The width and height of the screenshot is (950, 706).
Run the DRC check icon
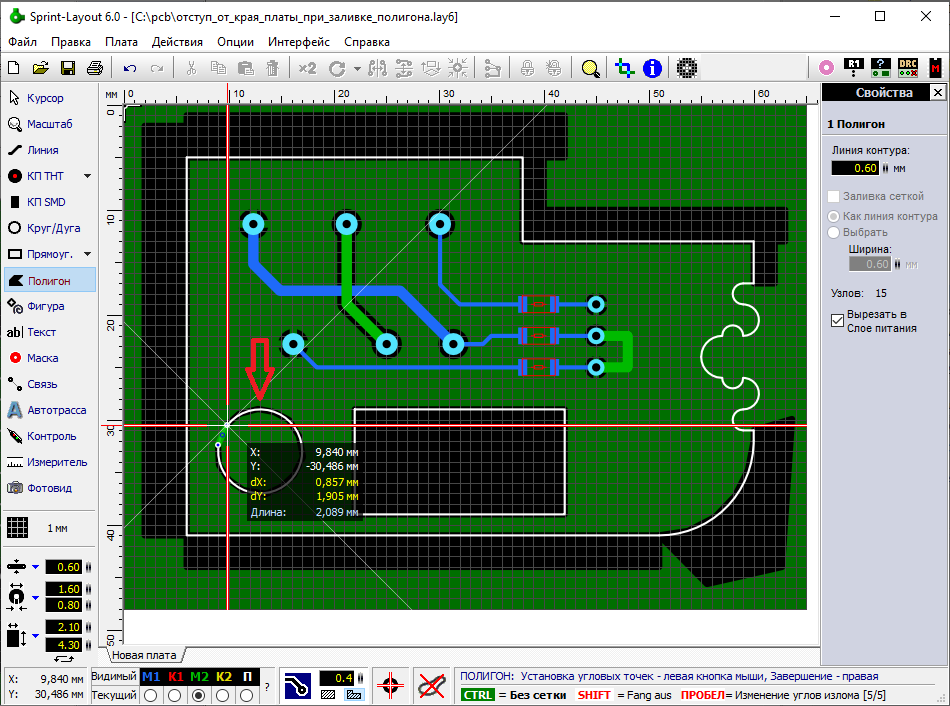coord(907,68)
